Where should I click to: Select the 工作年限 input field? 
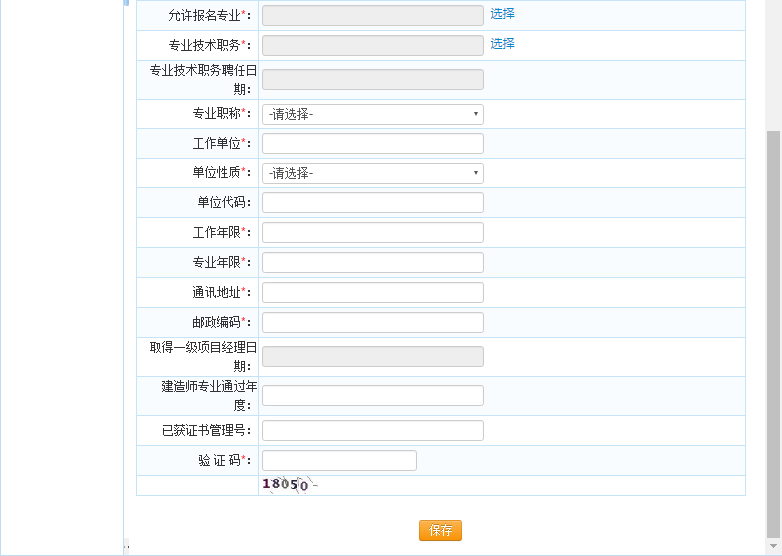tap(372, 232)
